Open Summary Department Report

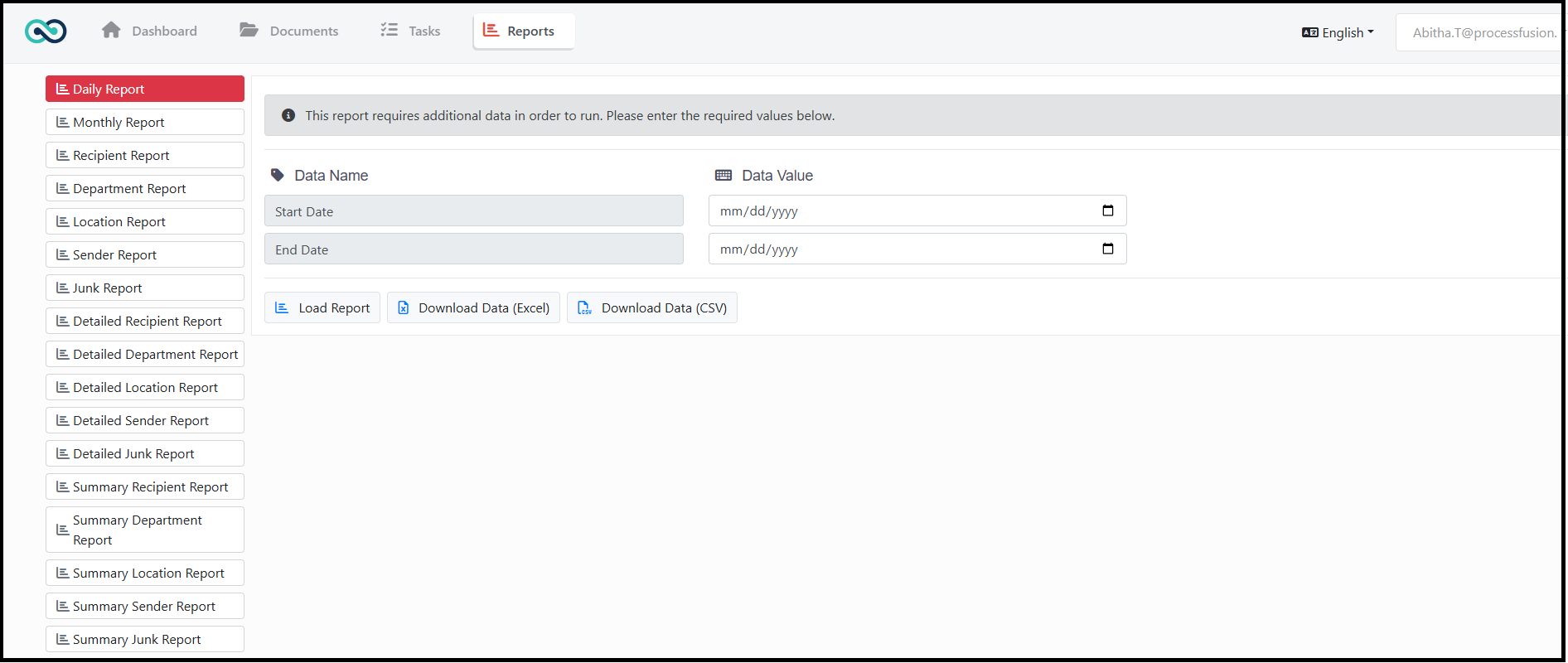point(145,530)
